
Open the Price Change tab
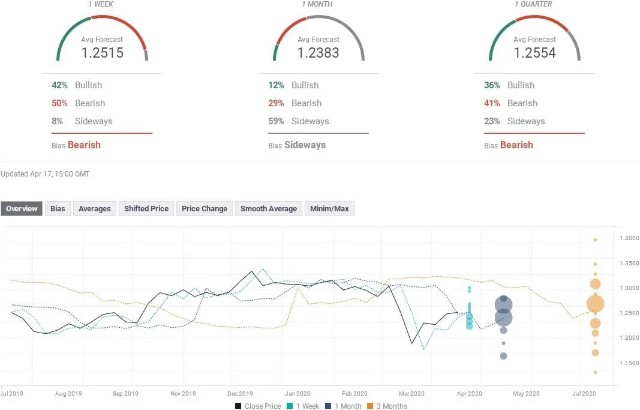click(x=204, y=209)
